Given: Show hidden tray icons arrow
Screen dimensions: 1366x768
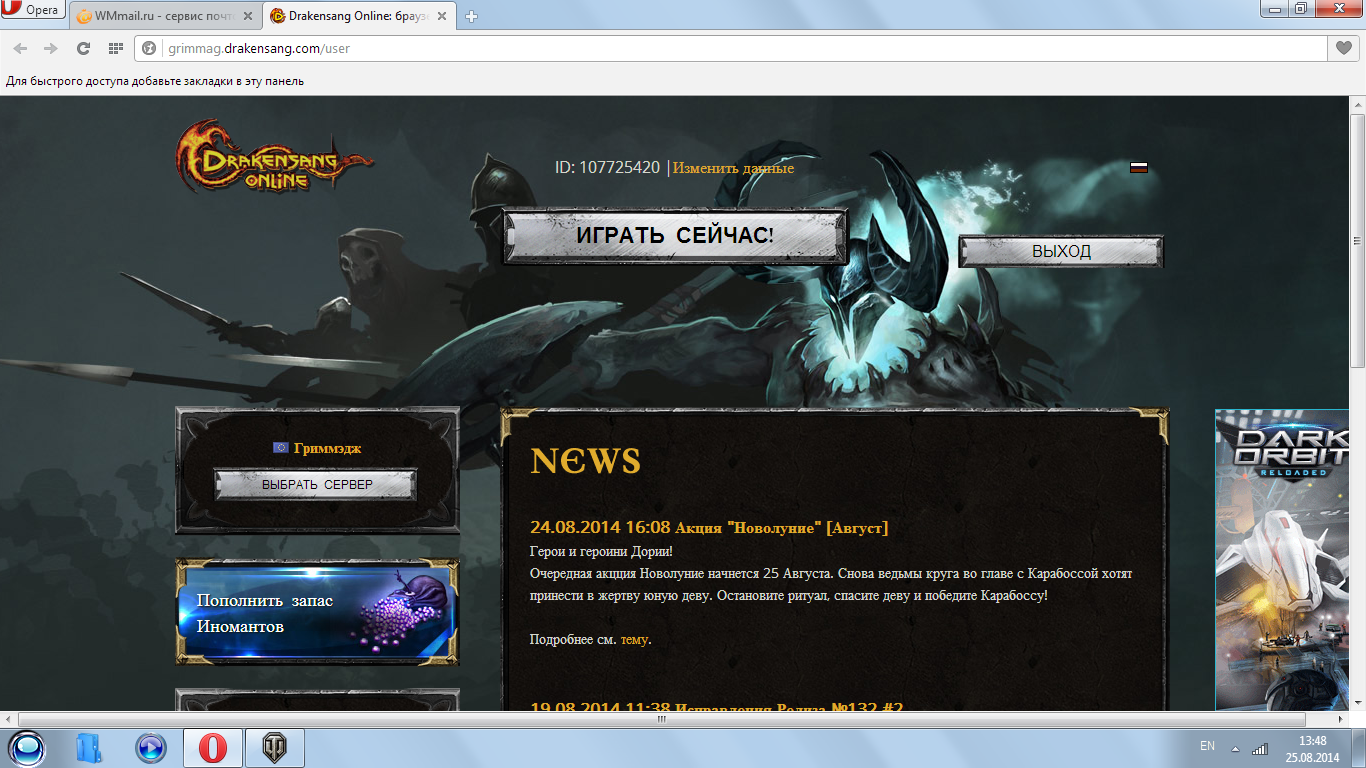Looking at the screenshot, I should coord(1235,748).
